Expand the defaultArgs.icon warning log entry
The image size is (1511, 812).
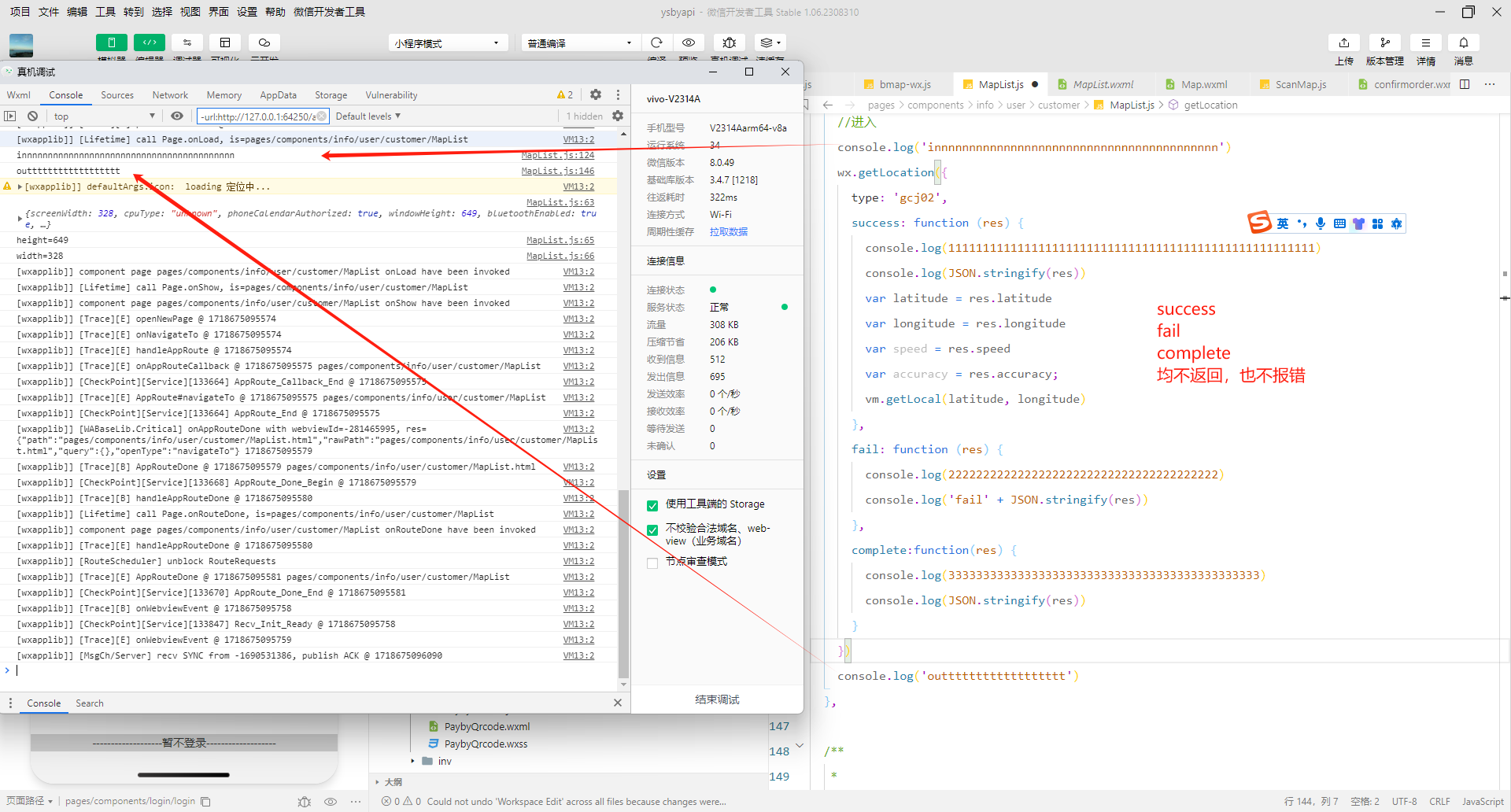click(x=20, y=186)
